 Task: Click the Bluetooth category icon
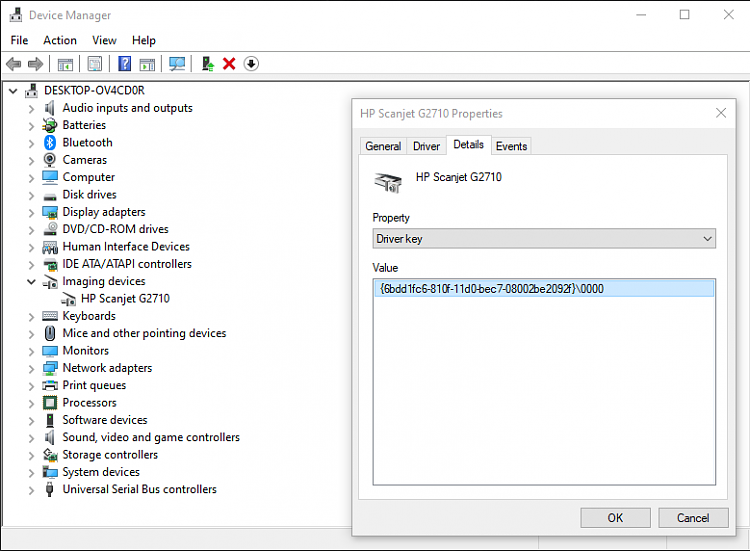[x=50, y=143]
